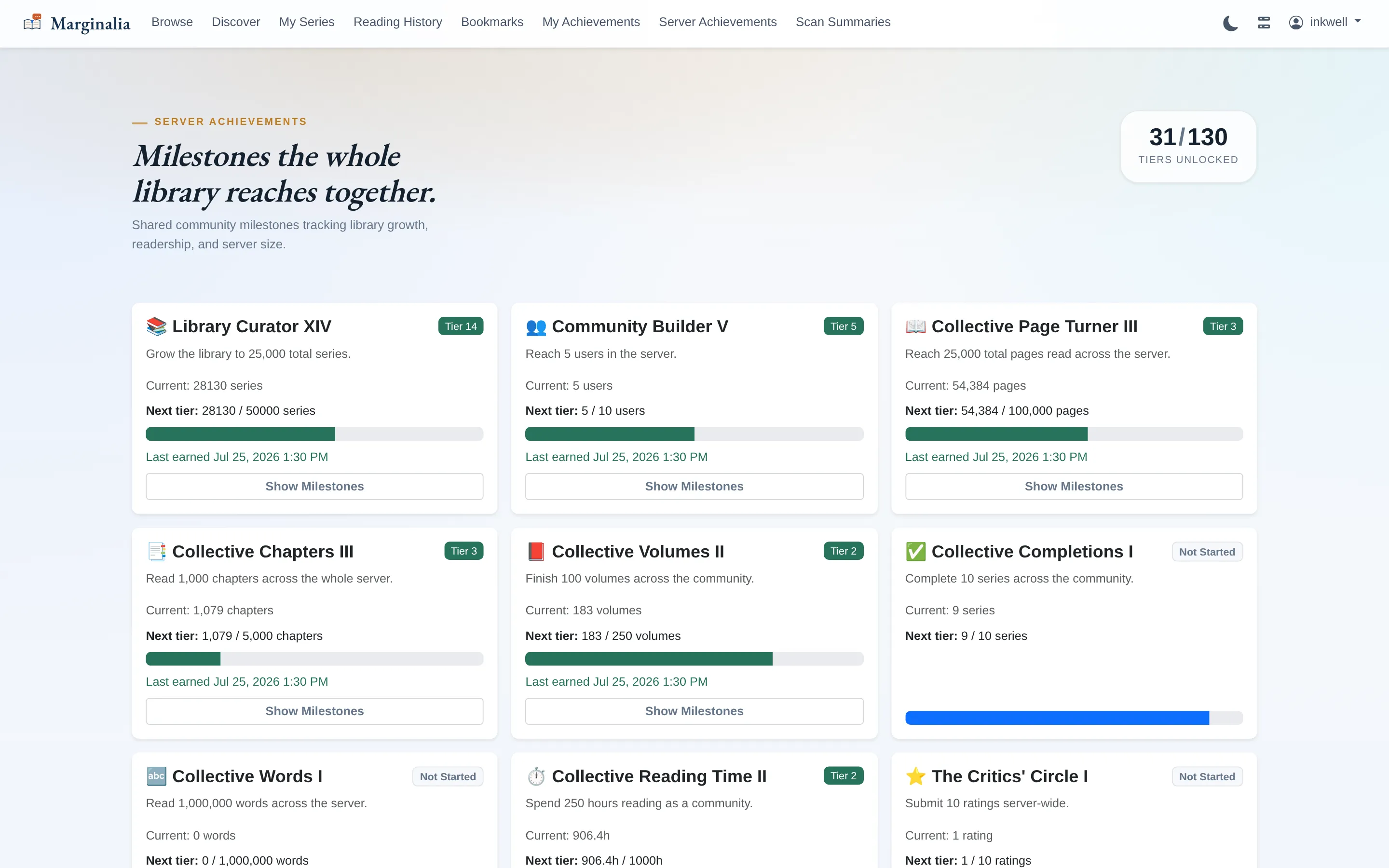
Task: Click the user avatar icon beside inkwell
Action: [1295, 22]
